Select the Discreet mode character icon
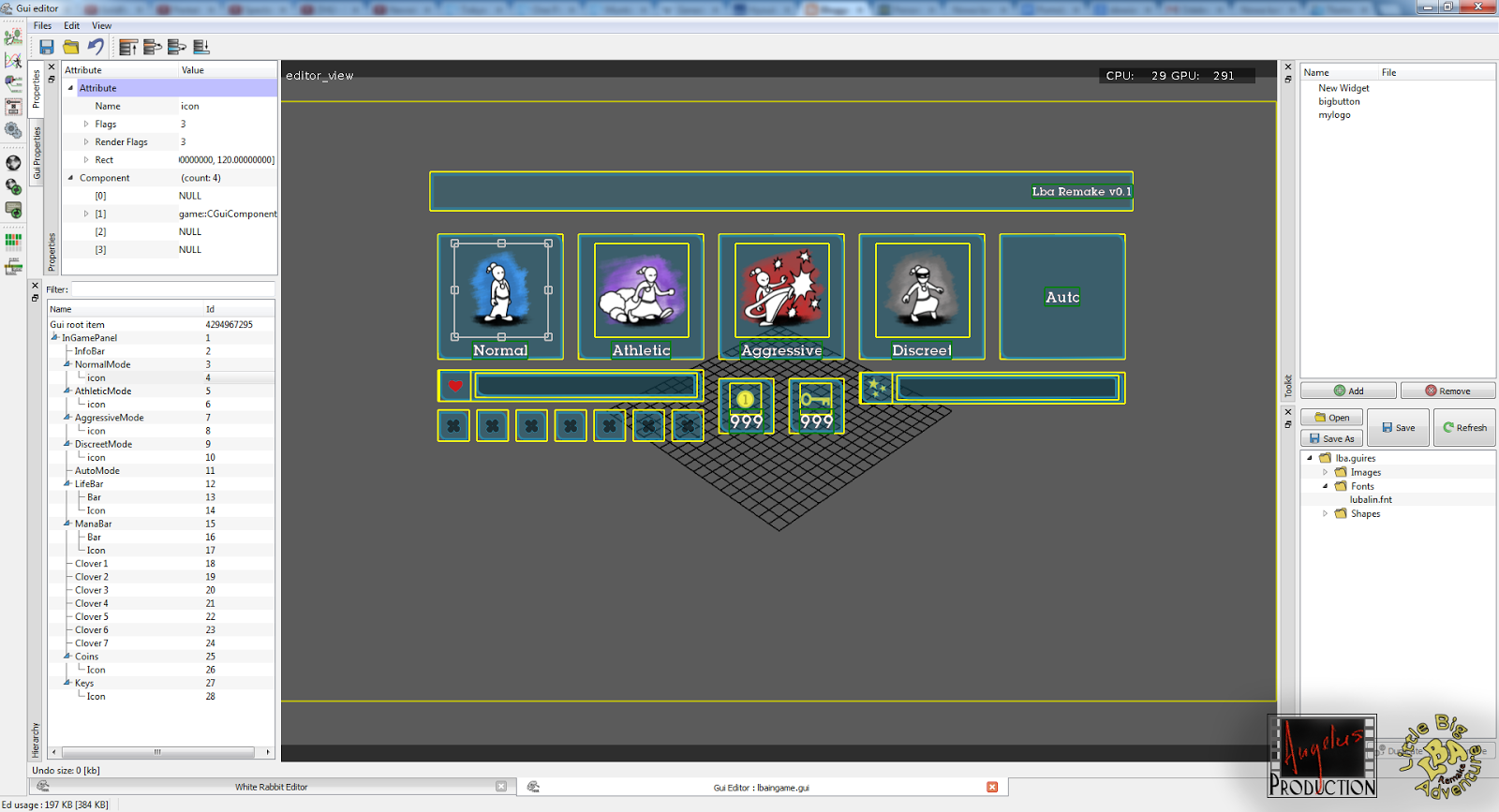1499x812 pixels. (923, 289)
